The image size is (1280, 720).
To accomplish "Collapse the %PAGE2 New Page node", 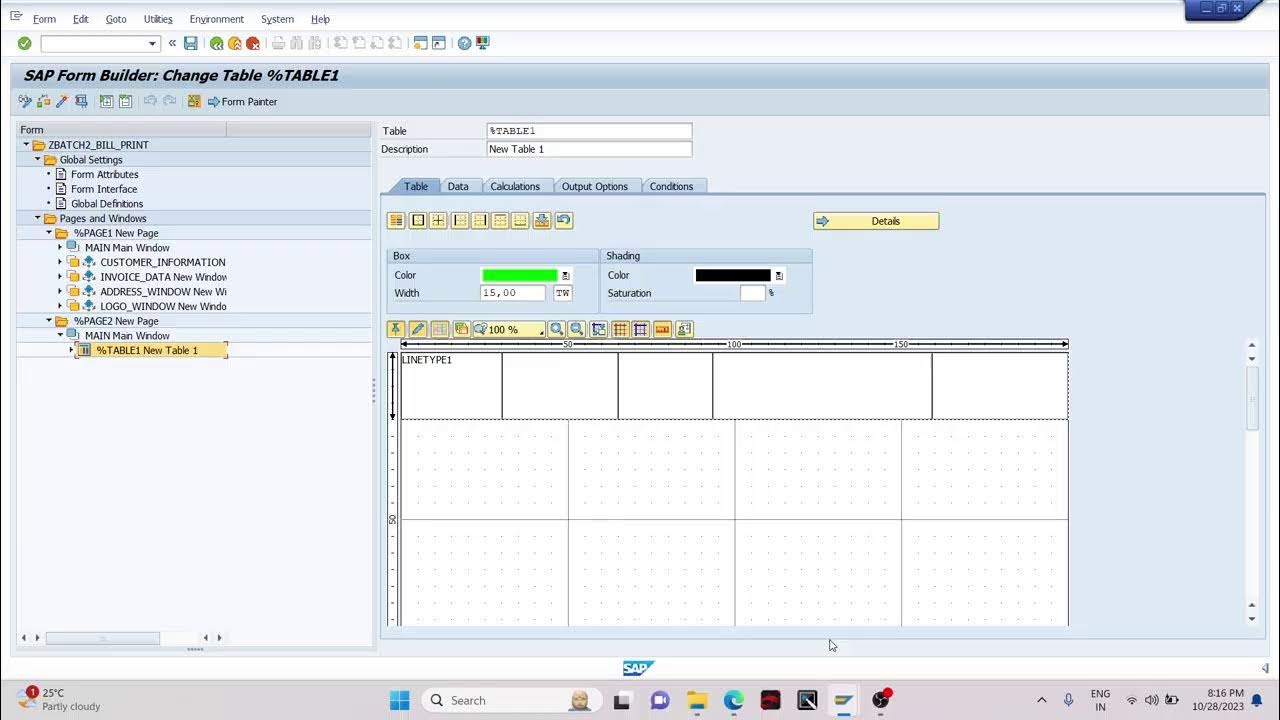I will pyautogui.click(x=49, y=321).
